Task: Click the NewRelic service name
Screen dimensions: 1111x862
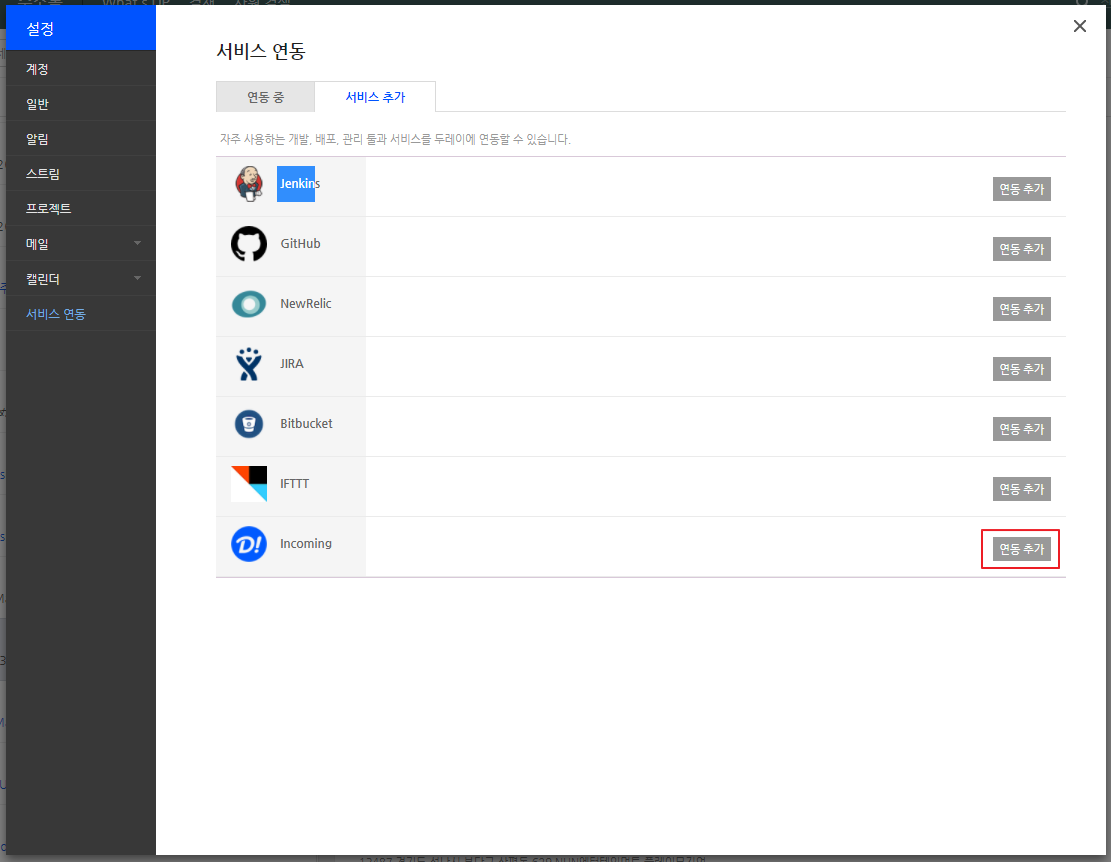Action: point(305,304)
